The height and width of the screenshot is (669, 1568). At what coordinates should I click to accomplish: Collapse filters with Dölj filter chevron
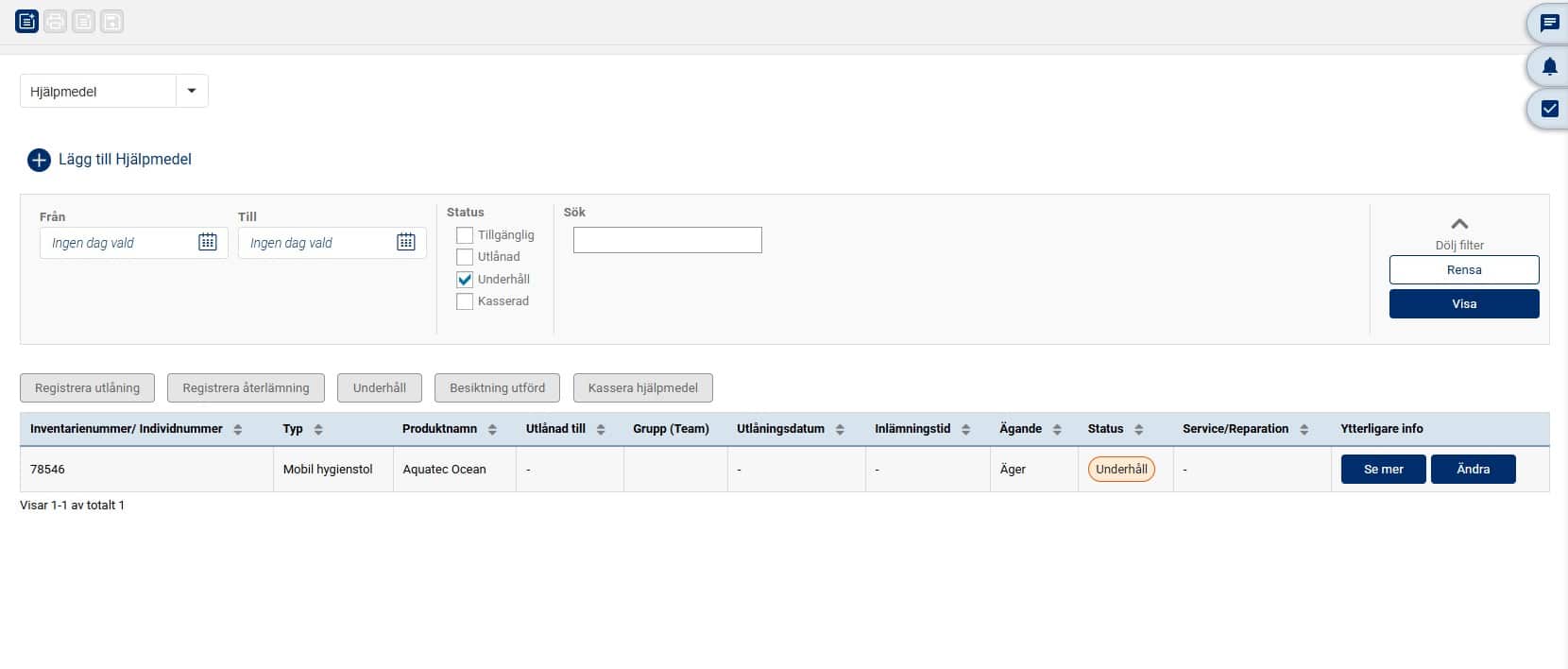(1459, 225)
